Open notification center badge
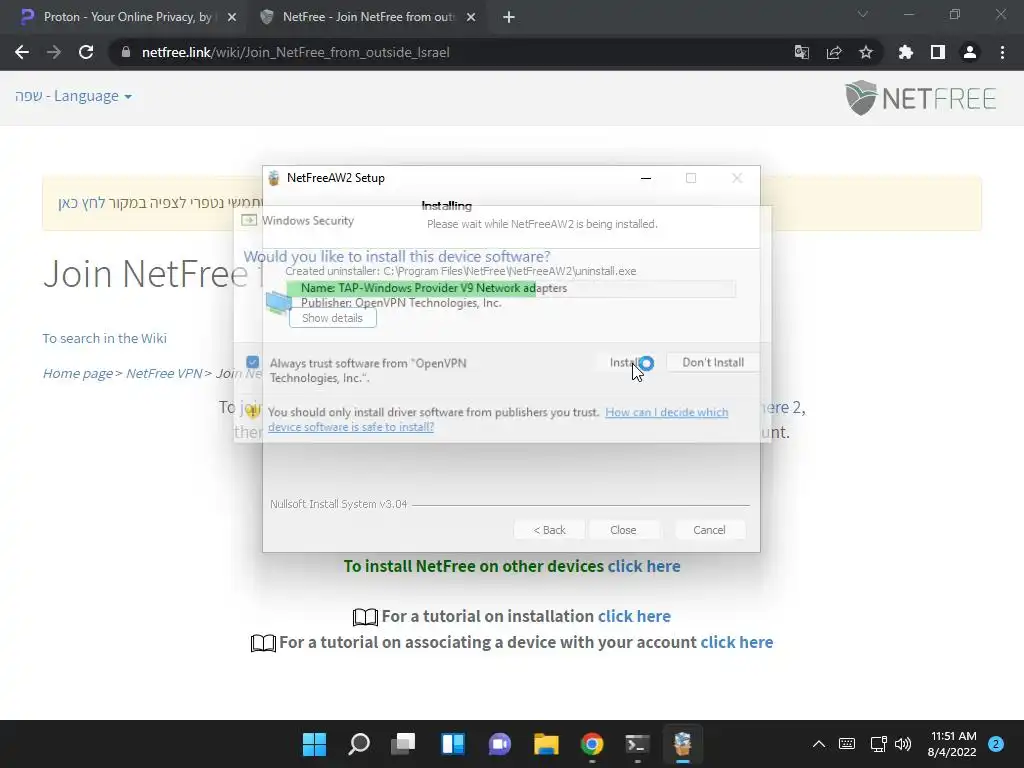Screen dimensions: 1024x768 996,744
